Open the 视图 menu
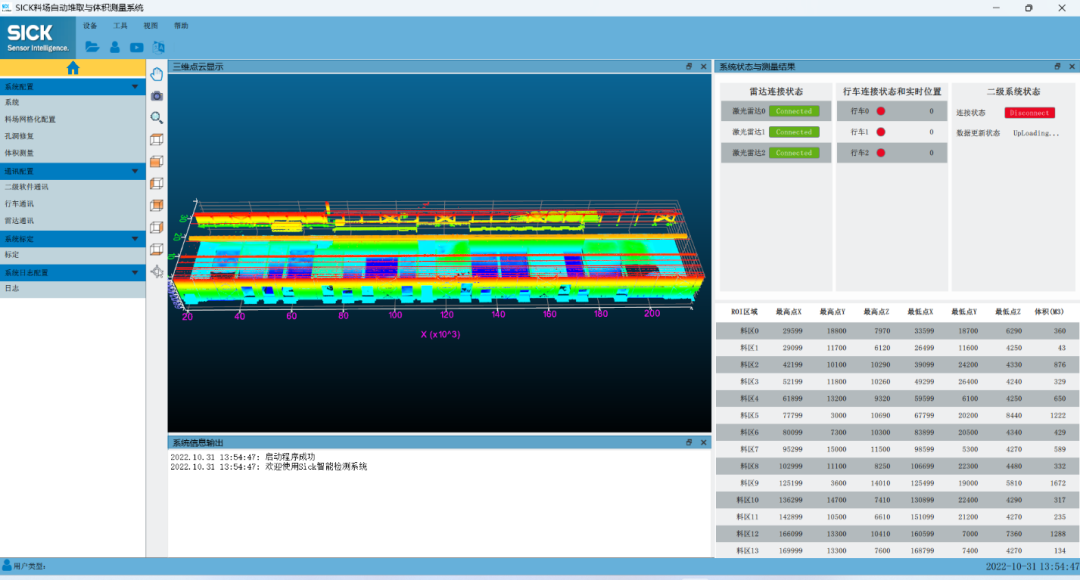The width and height of the screenshot is (1080, 580). pos(151,25)
